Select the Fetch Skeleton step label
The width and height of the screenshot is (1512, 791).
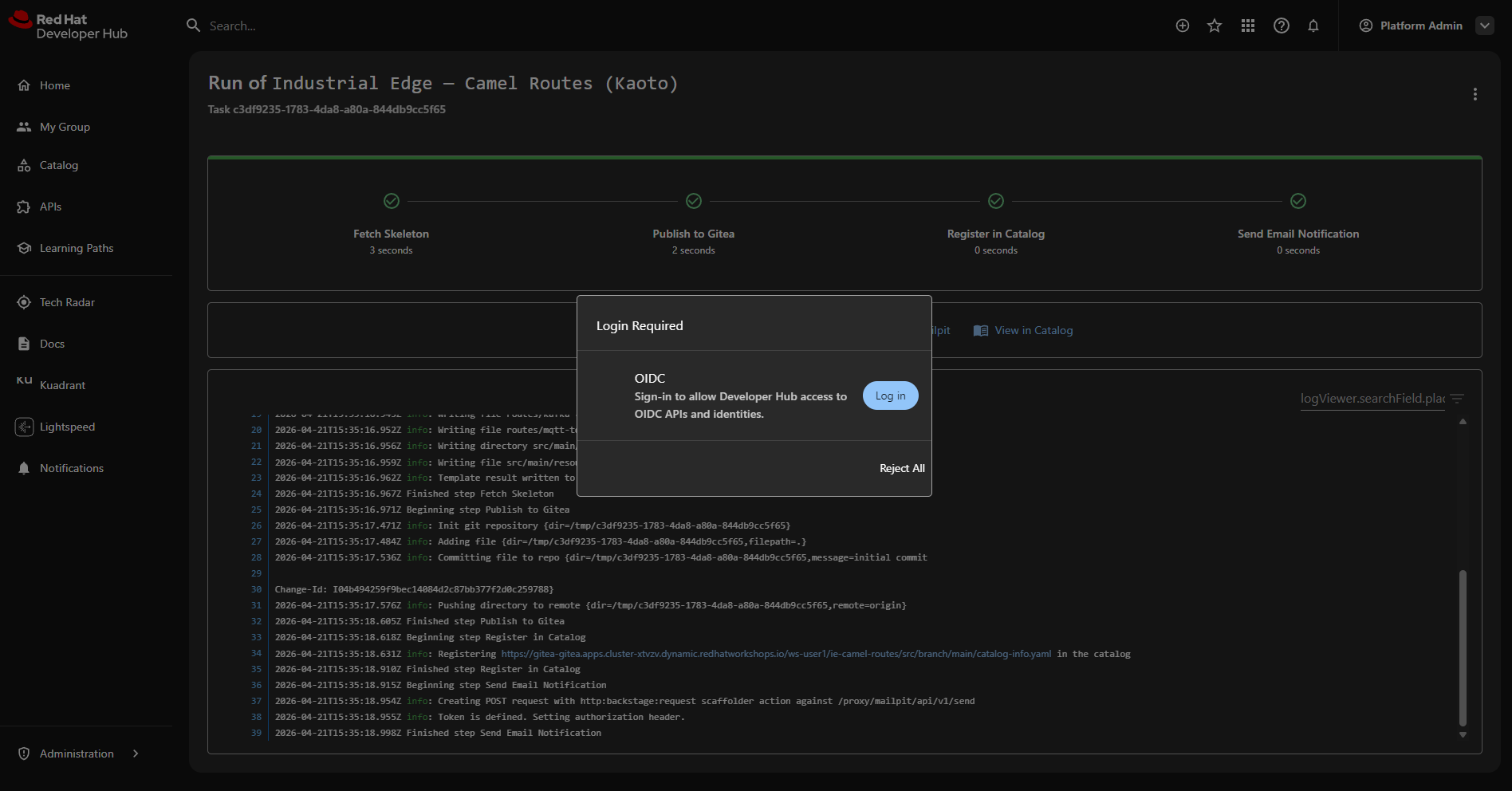(392, 234)
